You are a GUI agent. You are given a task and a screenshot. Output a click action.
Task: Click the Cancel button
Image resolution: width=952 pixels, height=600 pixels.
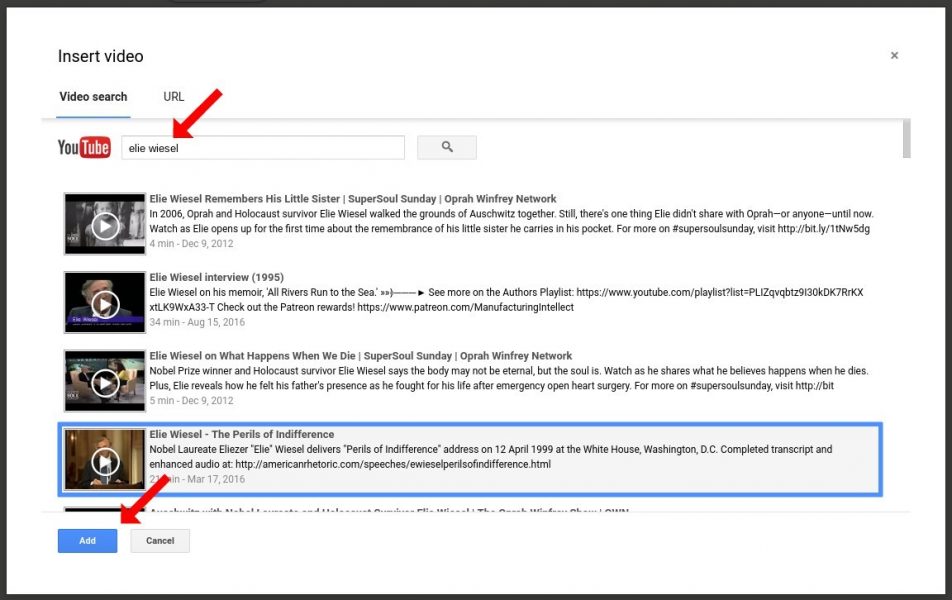(x=159, y=540)
